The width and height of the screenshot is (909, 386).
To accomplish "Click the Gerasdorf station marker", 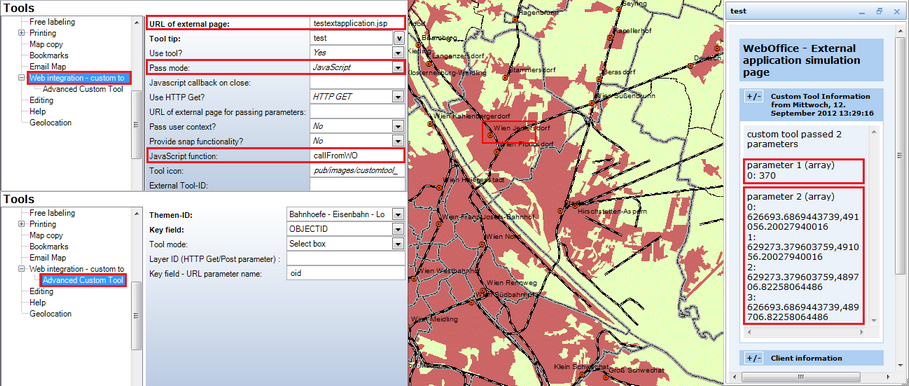I will [599, 78].
